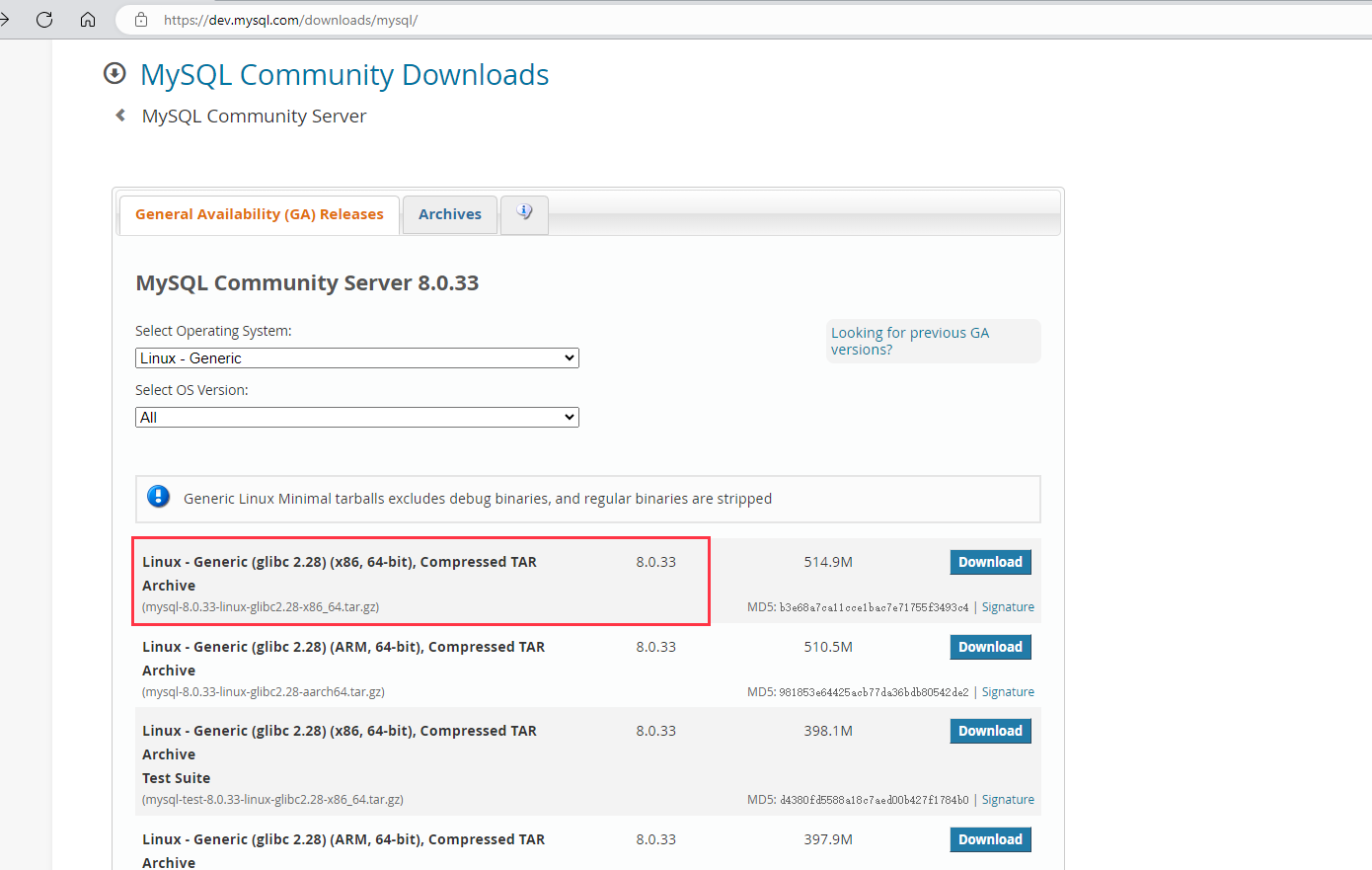
Task: Open the information icon tab
Action: [524, 213]
